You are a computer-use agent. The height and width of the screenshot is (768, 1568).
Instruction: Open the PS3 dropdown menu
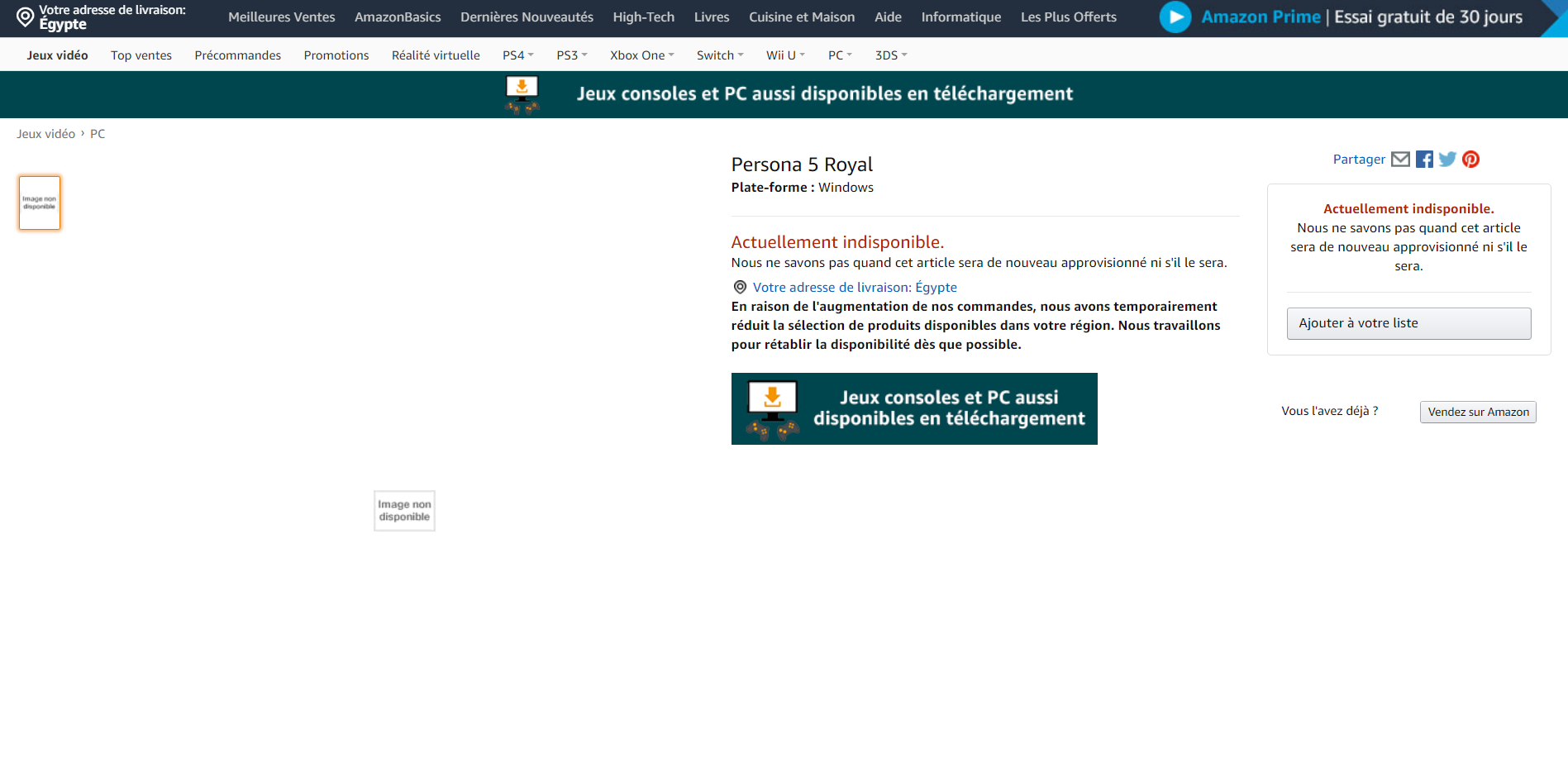(x=572, y=55)
